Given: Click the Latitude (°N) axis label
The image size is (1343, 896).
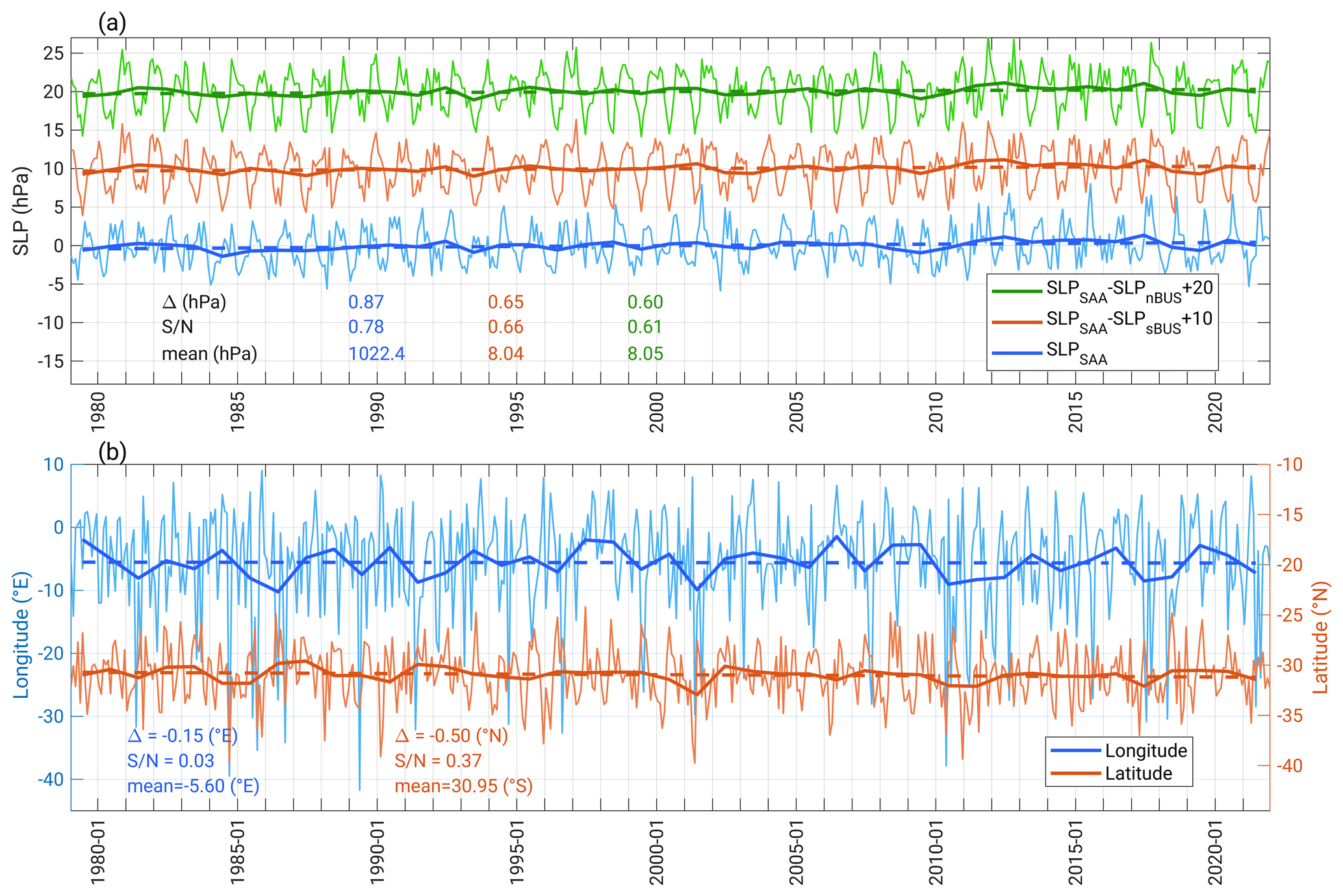Looking at the screenshot, I should (x=1320, y=637).
